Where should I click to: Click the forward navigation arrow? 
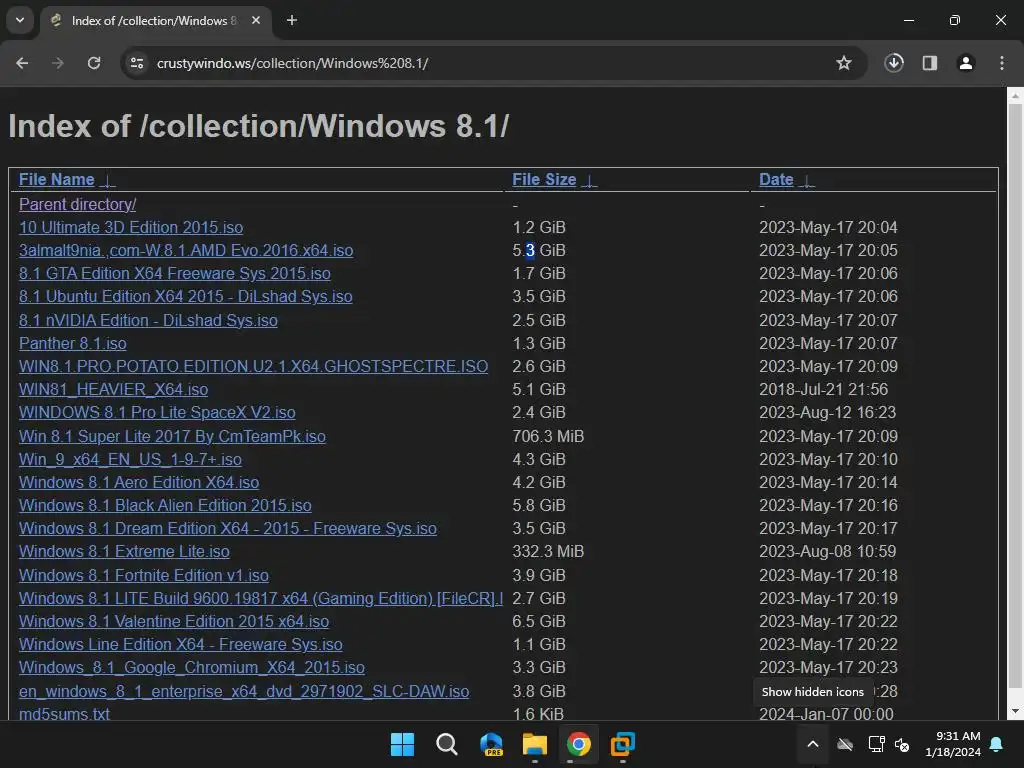pos(58,63)
